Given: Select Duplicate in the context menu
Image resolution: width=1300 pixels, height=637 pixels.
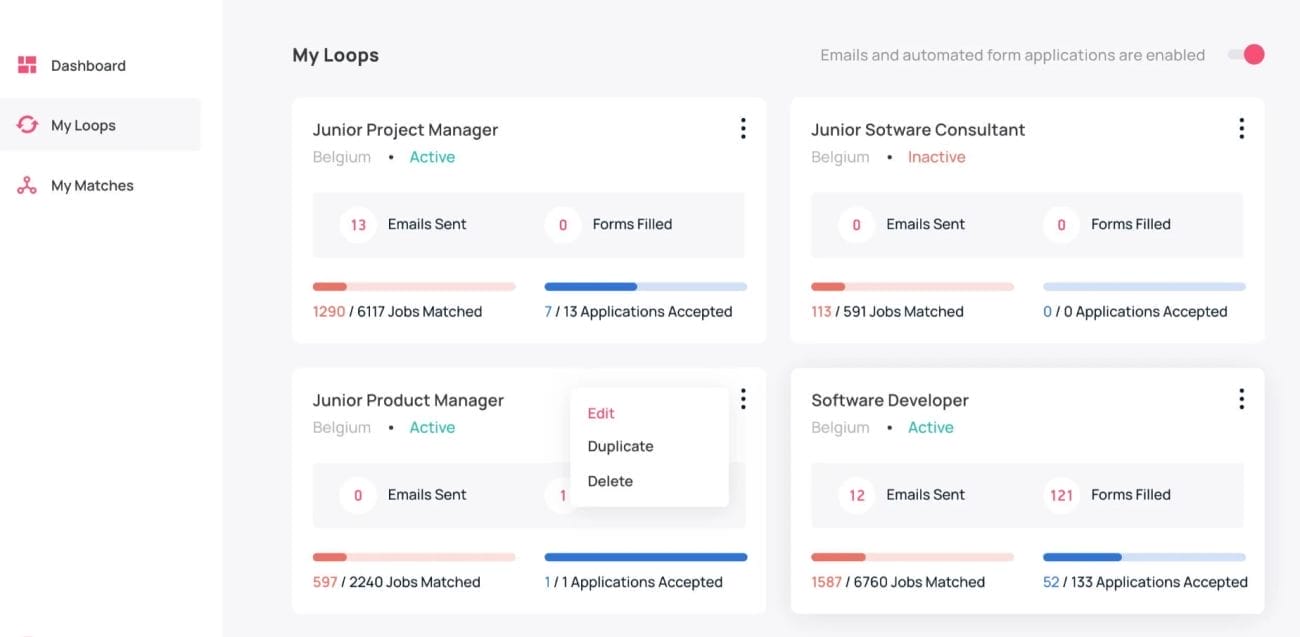Looking at the screenshot, I should click(620, 446).
